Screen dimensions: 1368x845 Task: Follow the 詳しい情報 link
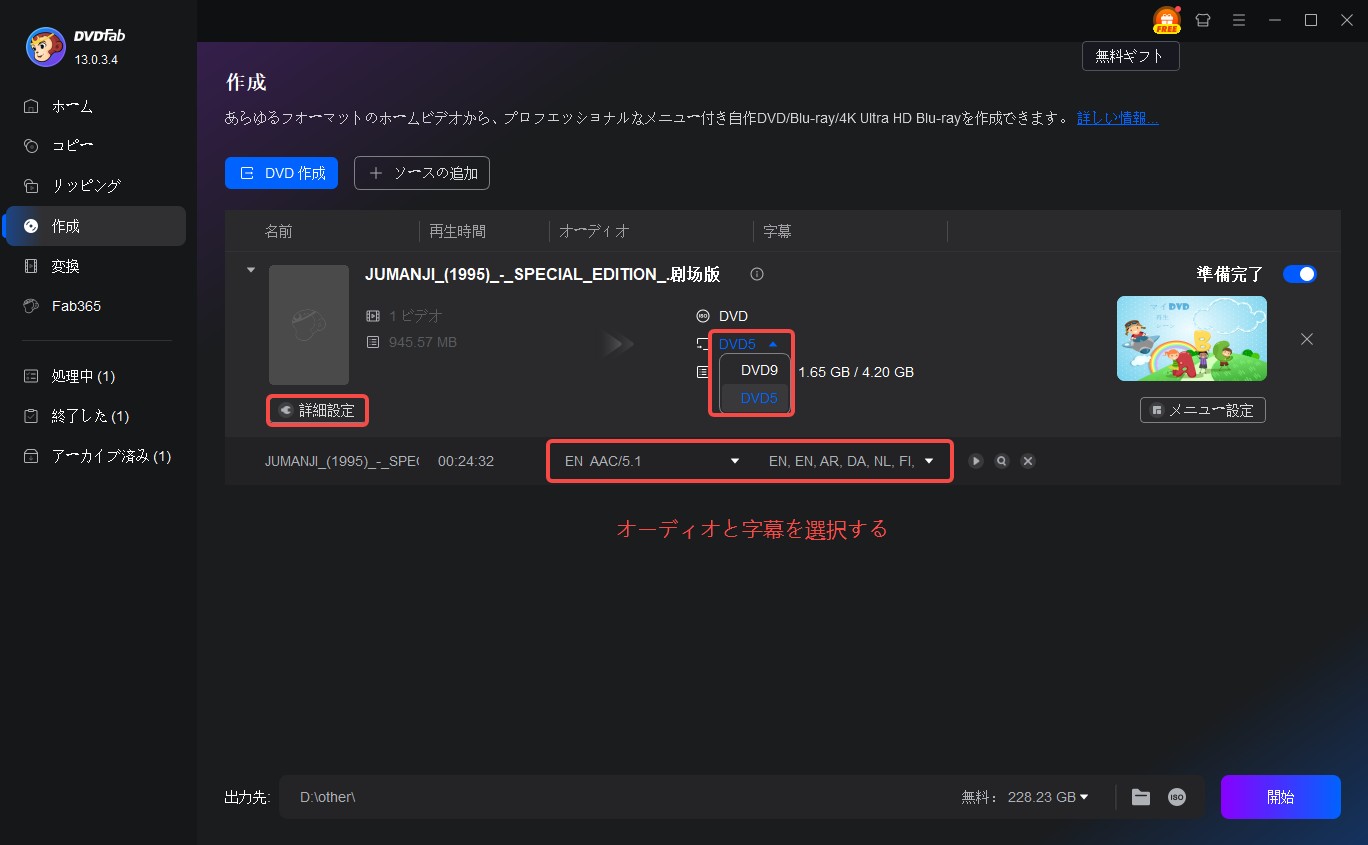[1117, 118]
